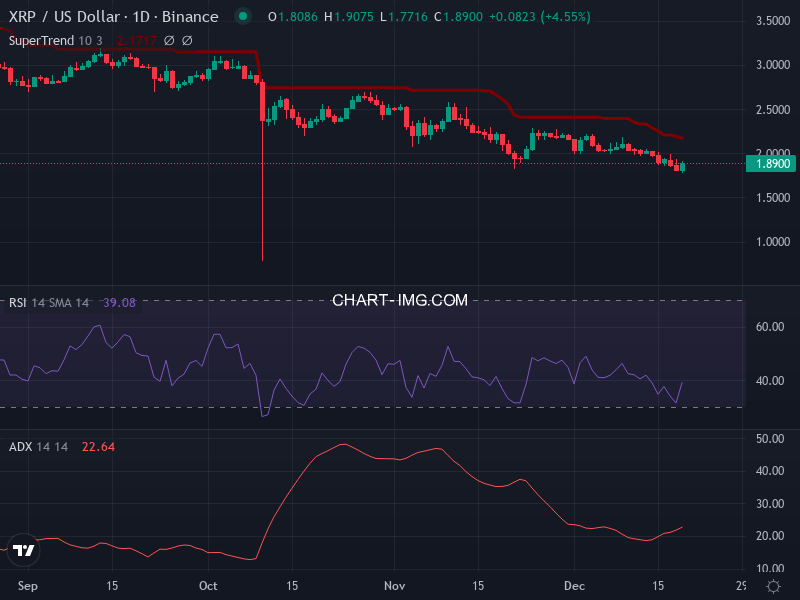Toggle the second SuperTrend hide icon

(x=187, y=41)
